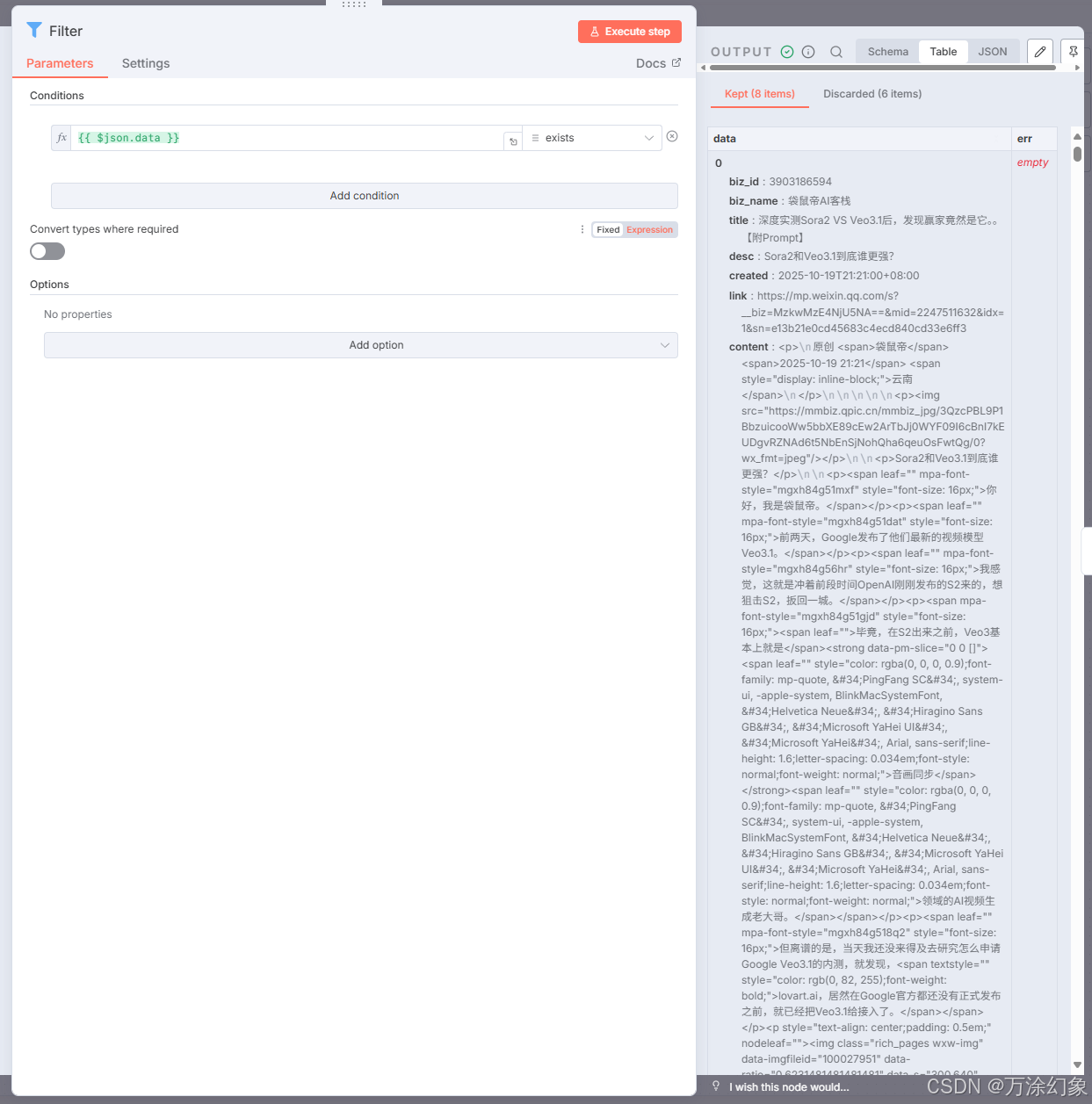Image resolution: width=1092 pixels, height=1104 pixels.
Task: Edit output using the pencil icon
Action: point(1040,52)
